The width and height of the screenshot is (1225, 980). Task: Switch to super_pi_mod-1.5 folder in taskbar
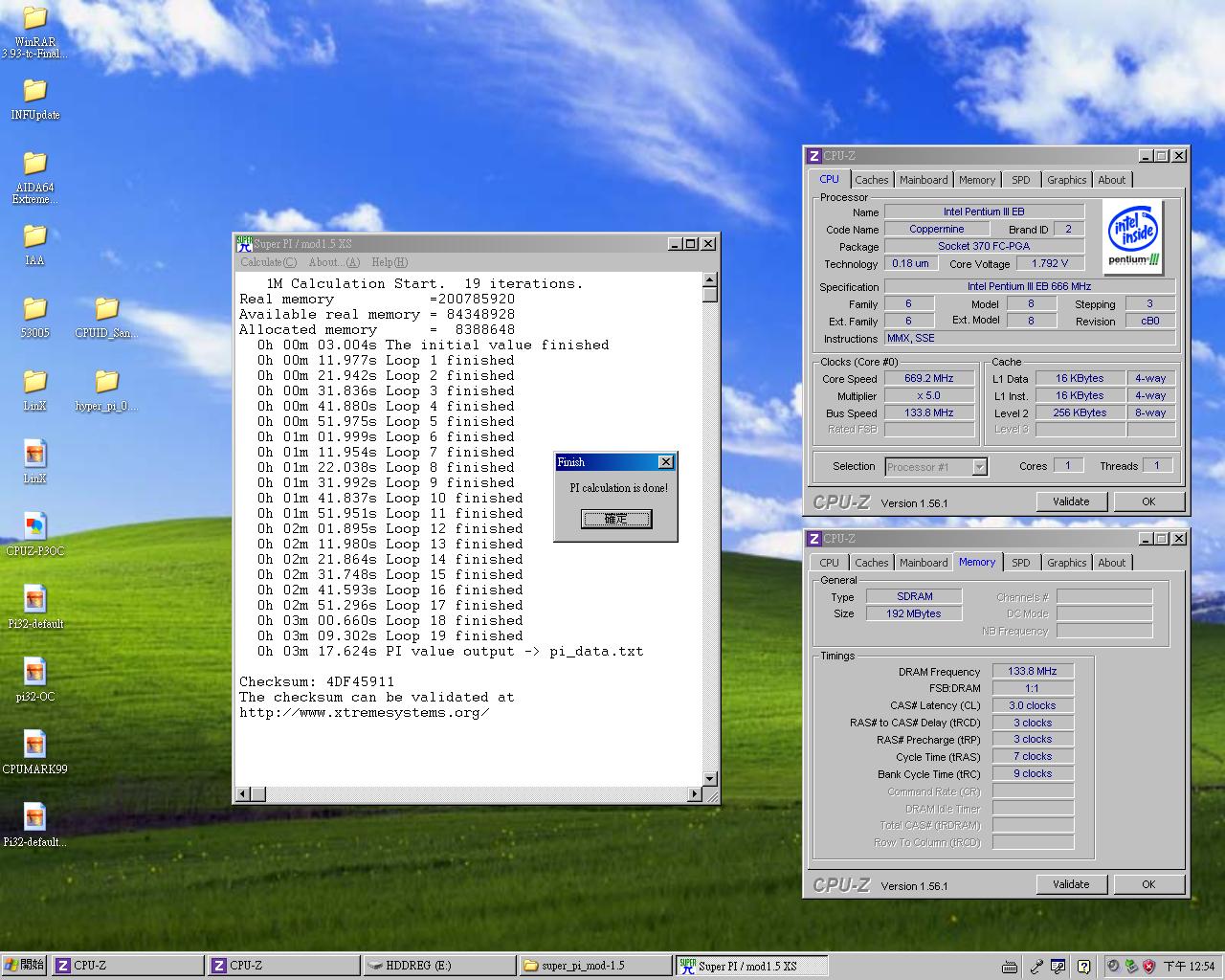[x=595, y=966]
